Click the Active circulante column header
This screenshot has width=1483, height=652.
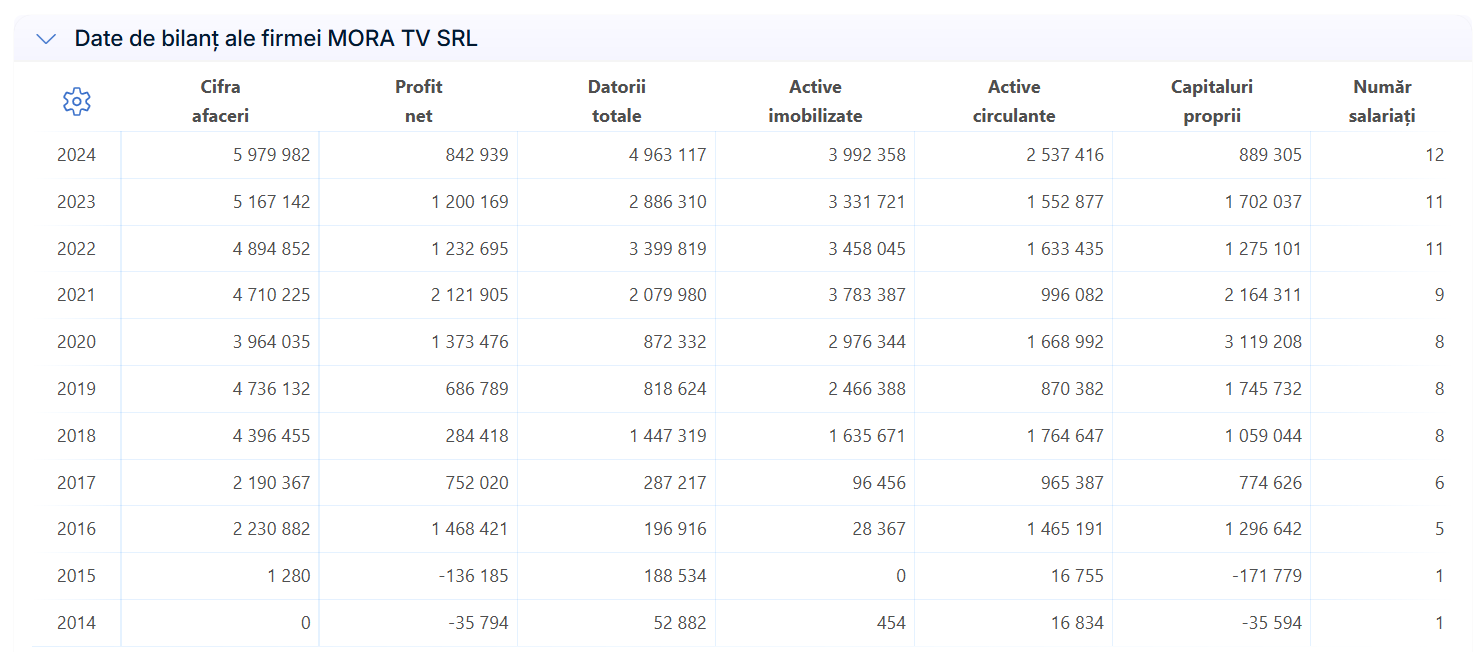click(1014, 101)
